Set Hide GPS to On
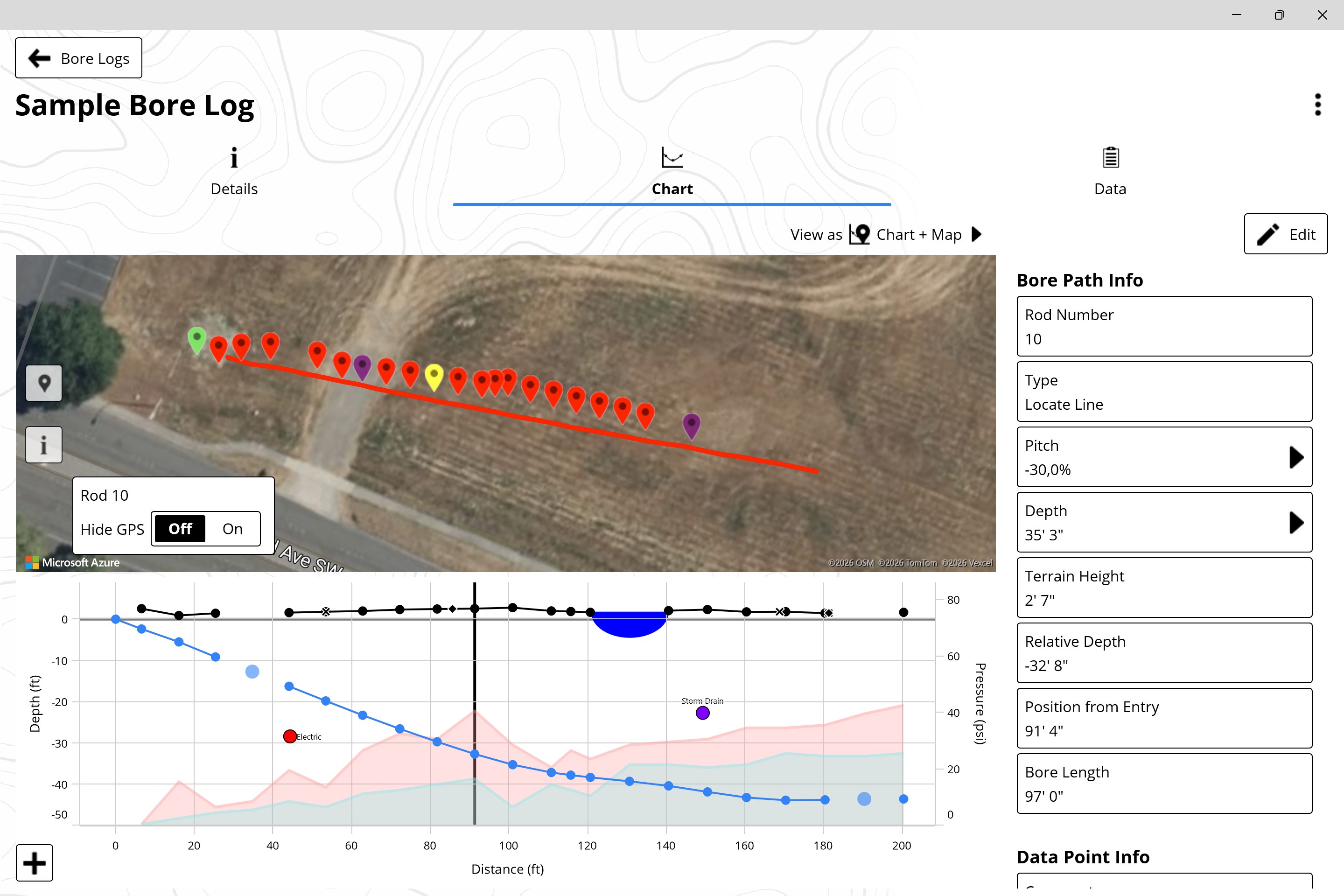This screenshot has height=896, width=1344. [x=232, y=529]
